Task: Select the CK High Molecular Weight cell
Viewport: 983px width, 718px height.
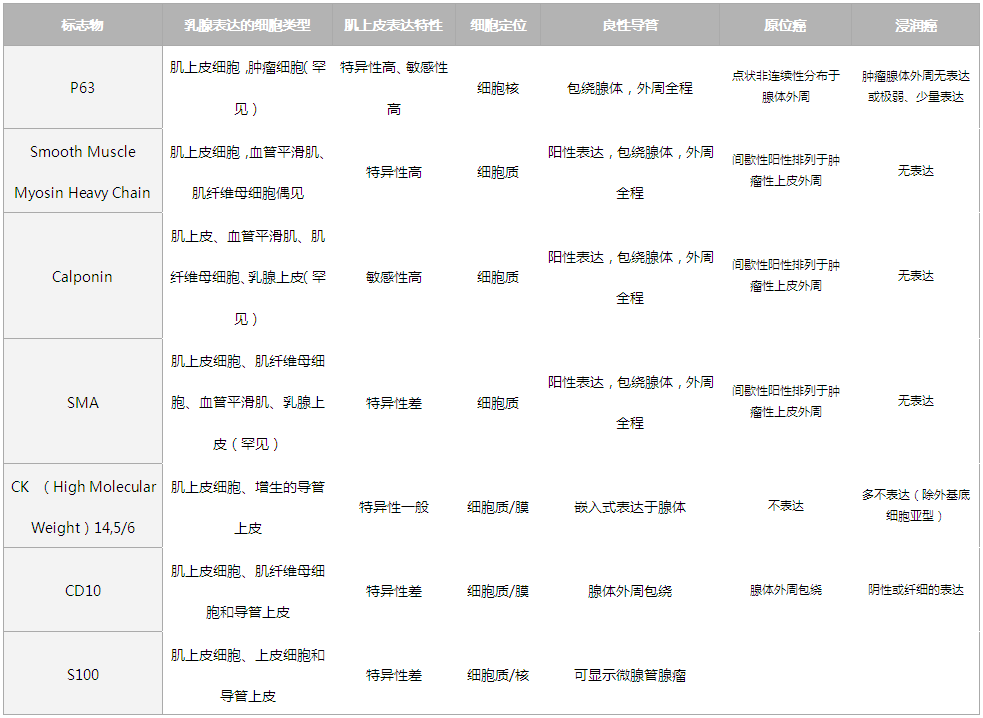Action: [83, 507]
